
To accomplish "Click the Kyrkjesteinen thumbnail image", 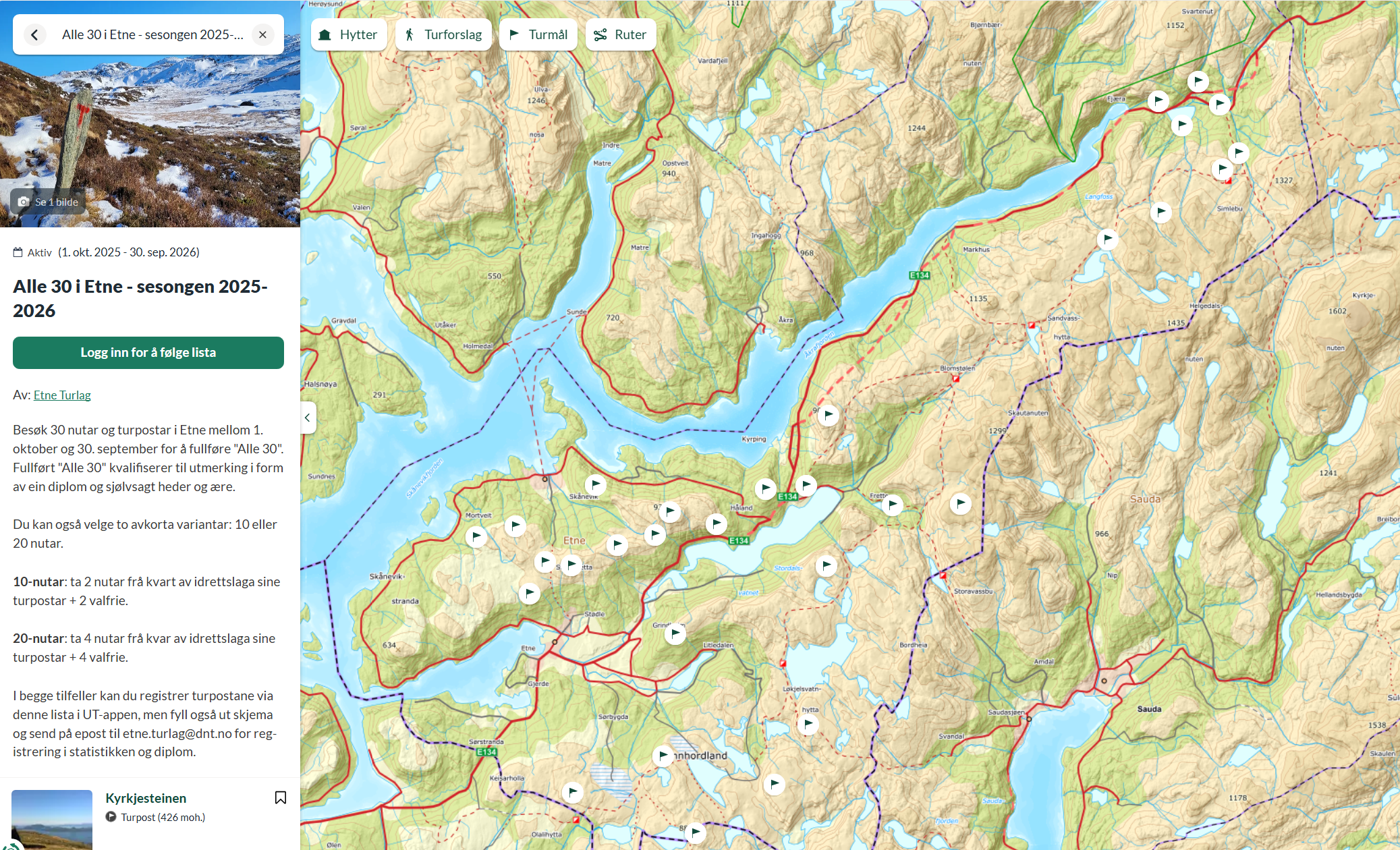I will [x=52, y=819].
